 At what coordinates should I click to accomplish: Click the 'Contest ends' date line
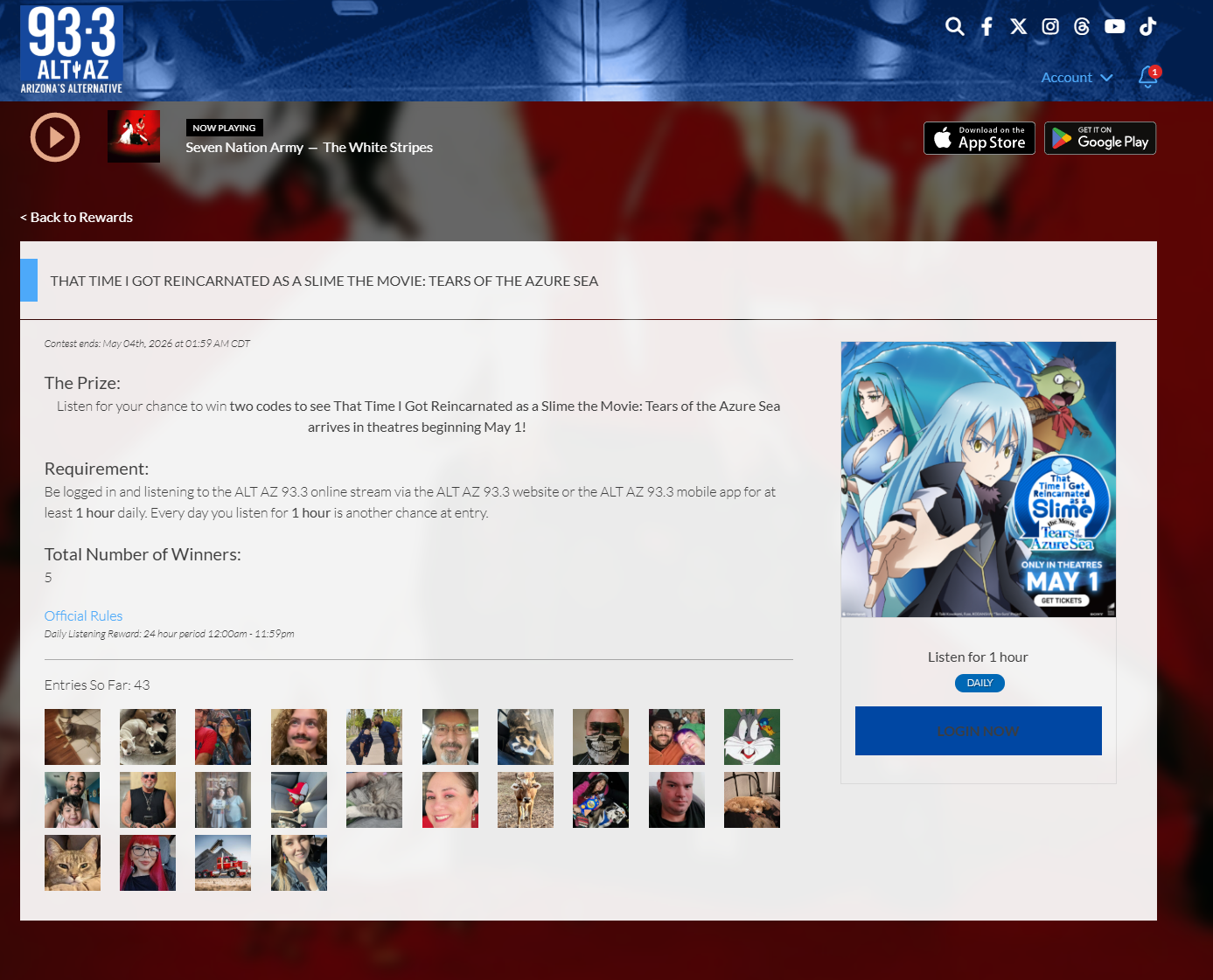(x=147, y=344)
